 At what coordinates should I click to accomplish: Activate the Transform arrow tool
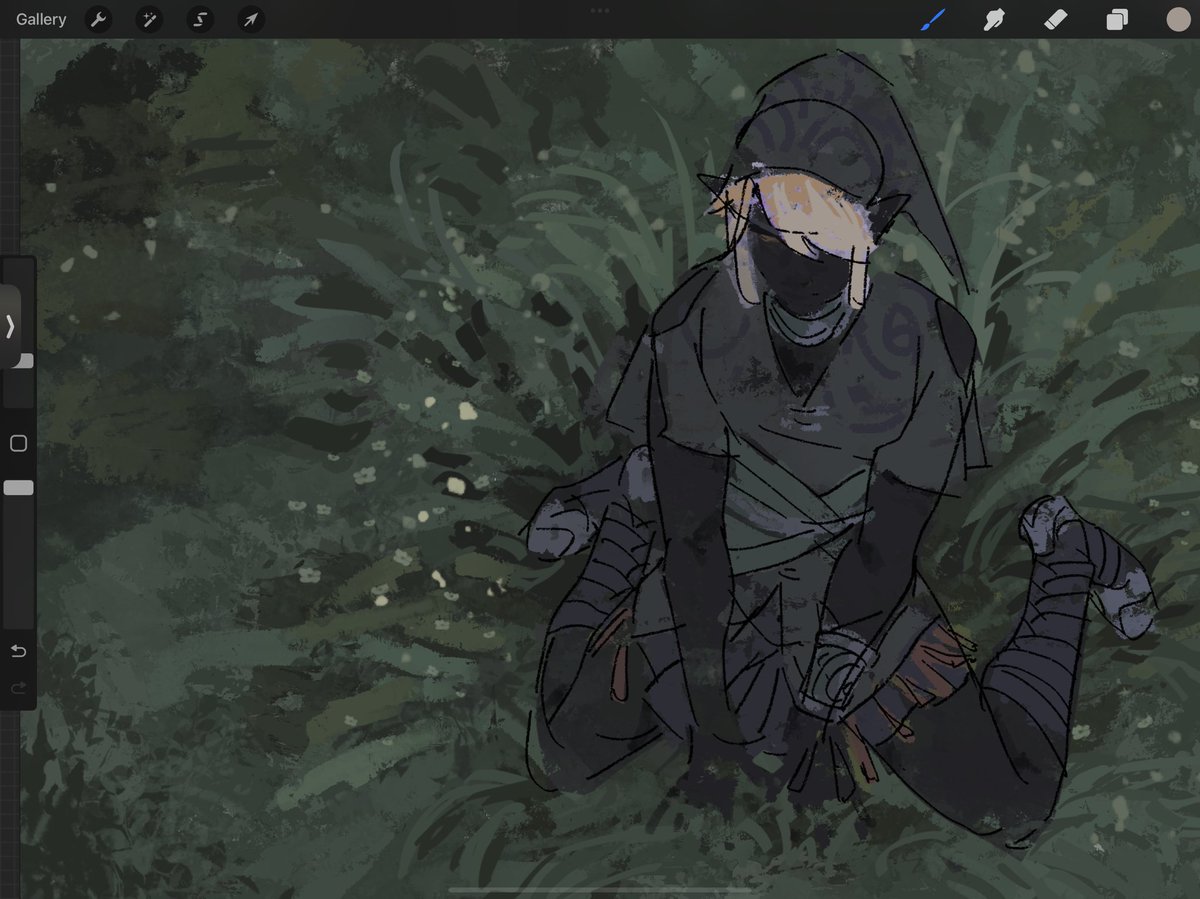tap(251, 19)
